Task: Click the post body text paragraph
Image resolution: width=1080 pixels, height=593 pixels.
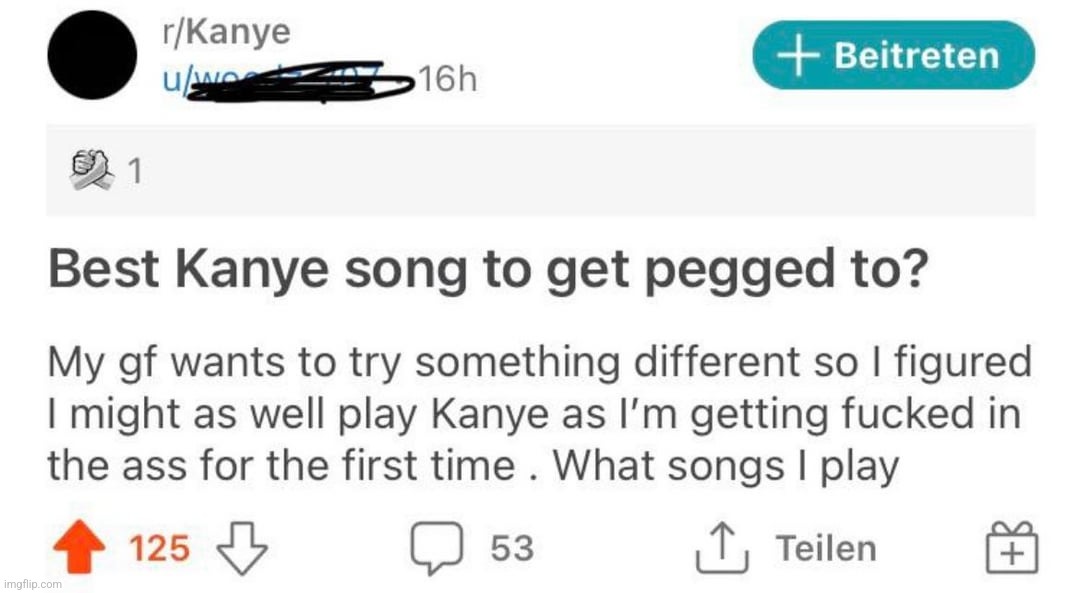Action: click(539, 413)
